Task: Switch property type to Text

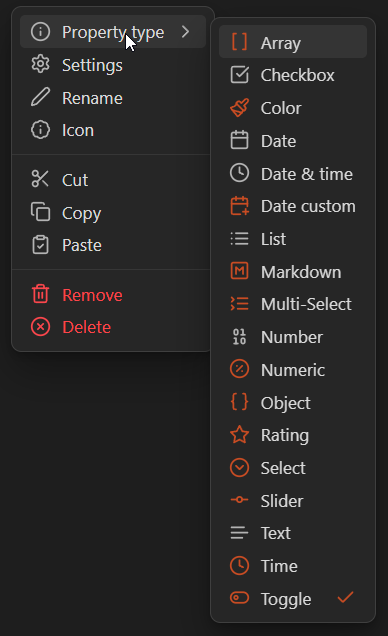Action: (293, 533)
